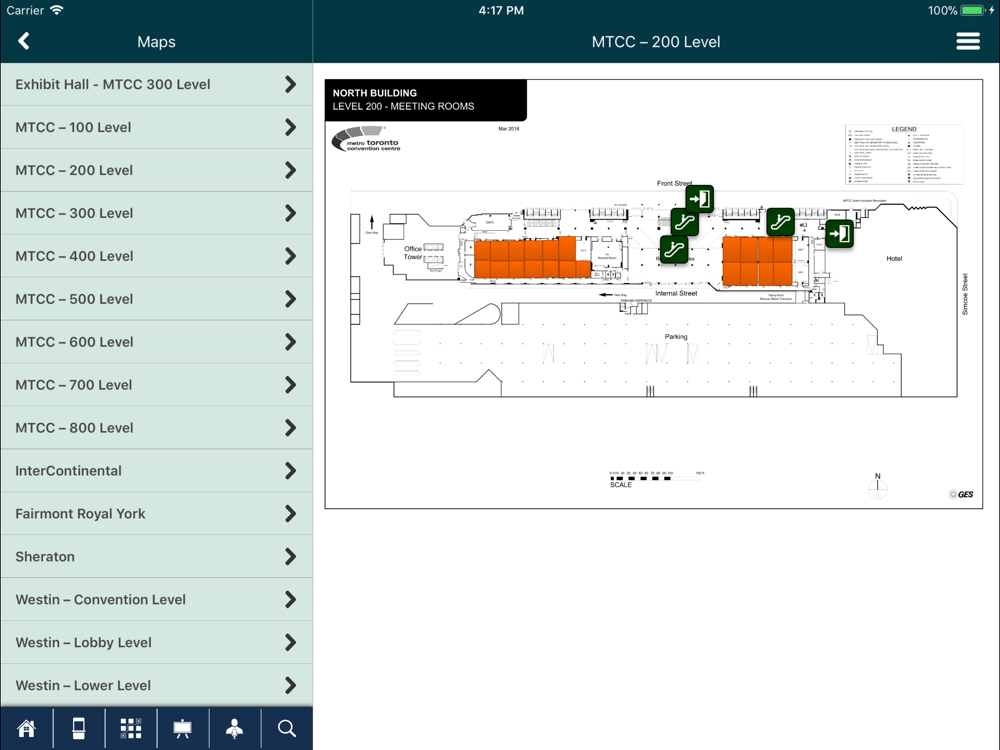Expand the Exhibit Hall - MTCC 300 Level chevron
1000x750 pixels.
(290, 84)
